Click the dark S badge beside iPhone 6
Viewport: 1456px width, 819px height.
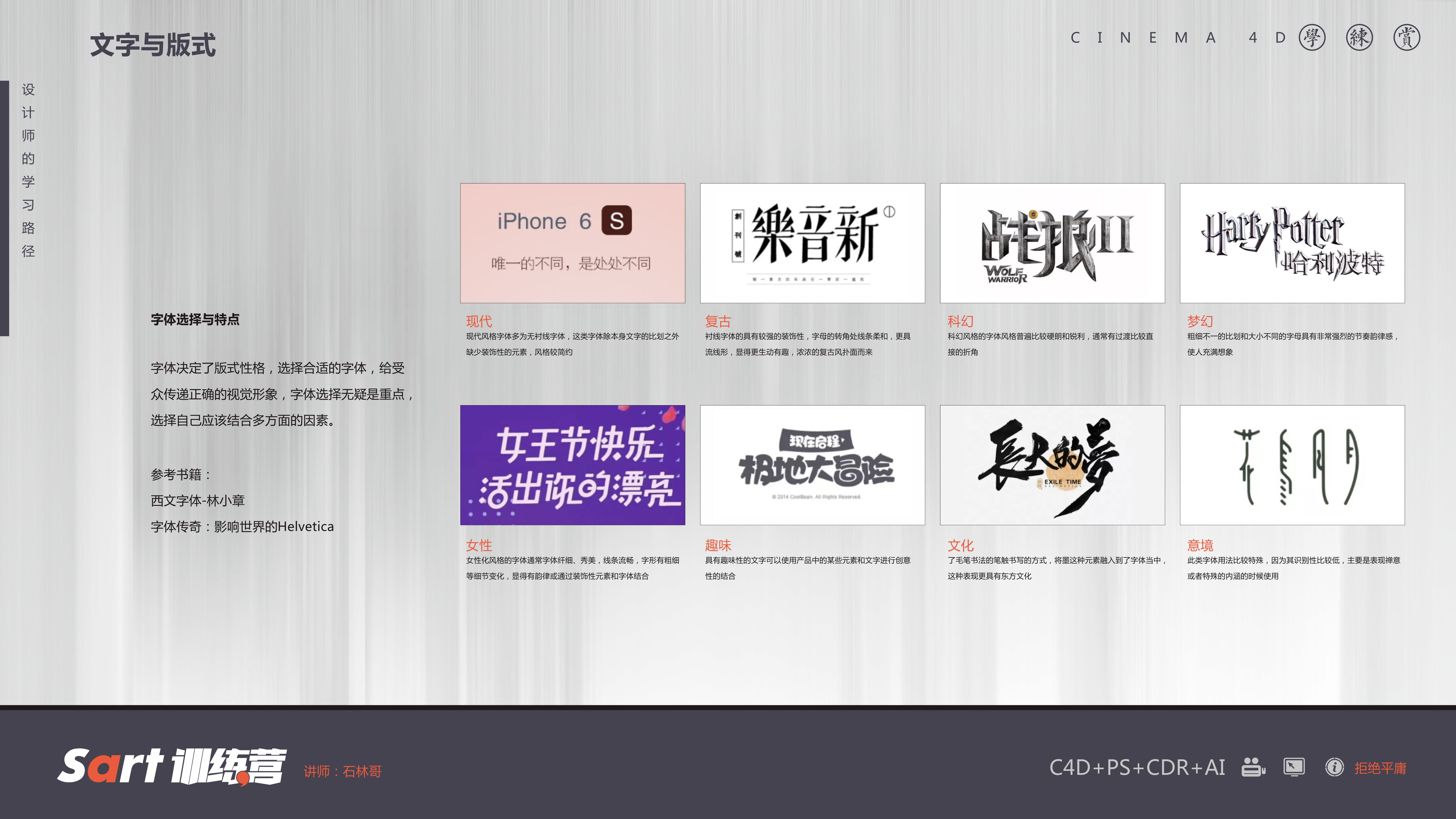[617, 220]
